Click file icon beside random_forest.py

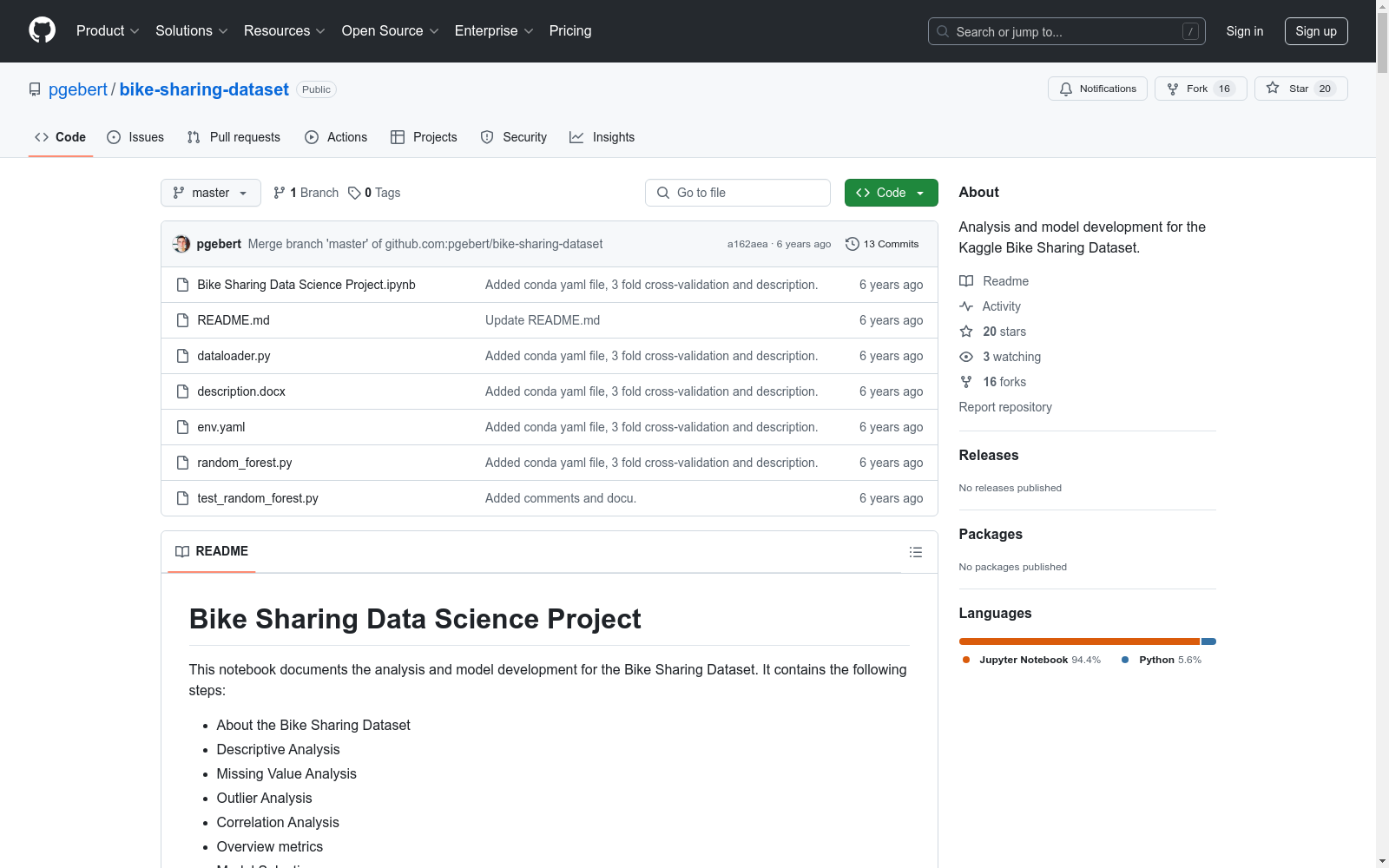(182, 463)
